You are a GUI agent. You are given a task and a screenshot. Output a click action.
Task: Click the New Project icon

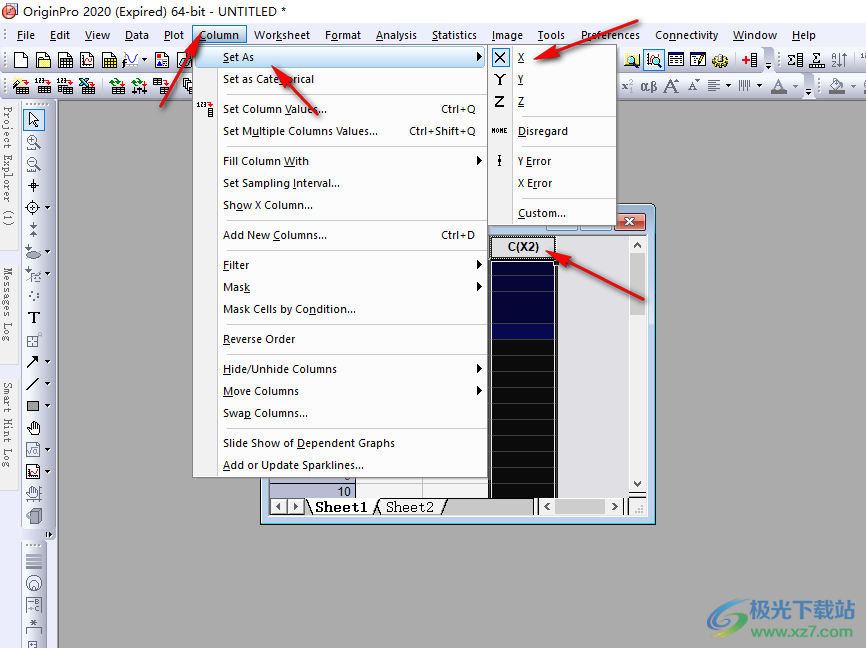(21, 60)
